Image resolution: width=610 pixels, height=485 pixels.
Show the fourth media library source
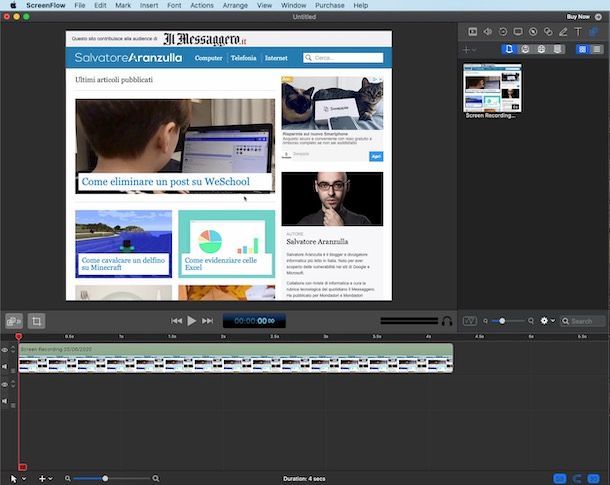tap(557, 49)
